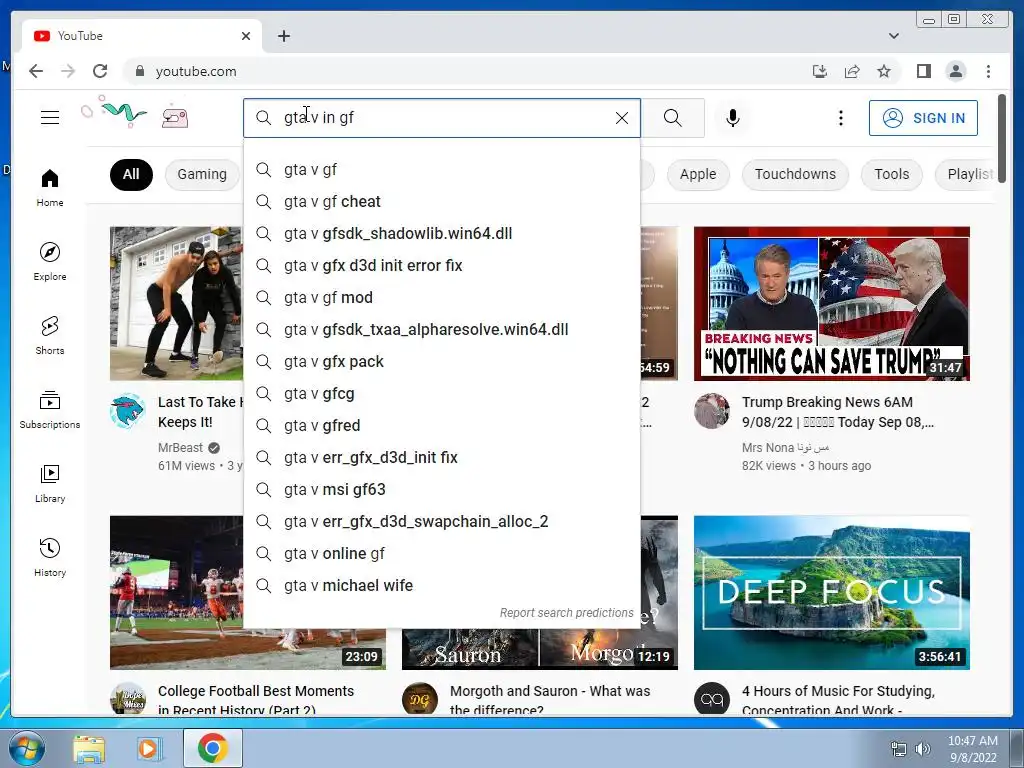Choose suggestion 'gta v msi gf63'
1024x768 pixels.
[441, 489]
